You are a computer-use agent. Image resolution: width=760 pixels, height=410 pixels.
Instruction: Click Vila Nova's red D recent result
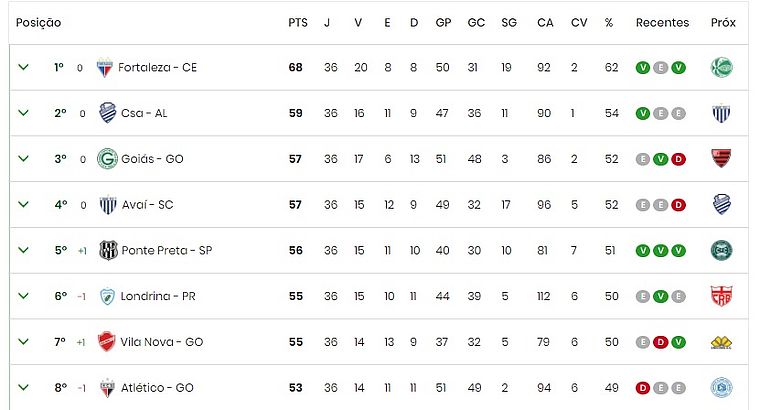coord(660,342)
